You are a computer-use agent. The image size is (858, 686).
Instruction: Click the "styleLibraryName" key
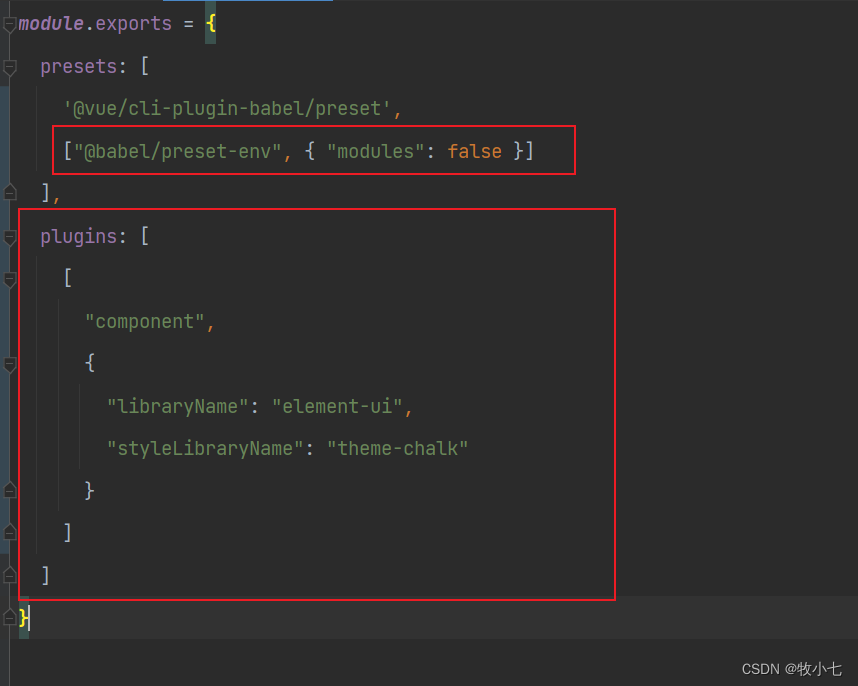point(205,449)
